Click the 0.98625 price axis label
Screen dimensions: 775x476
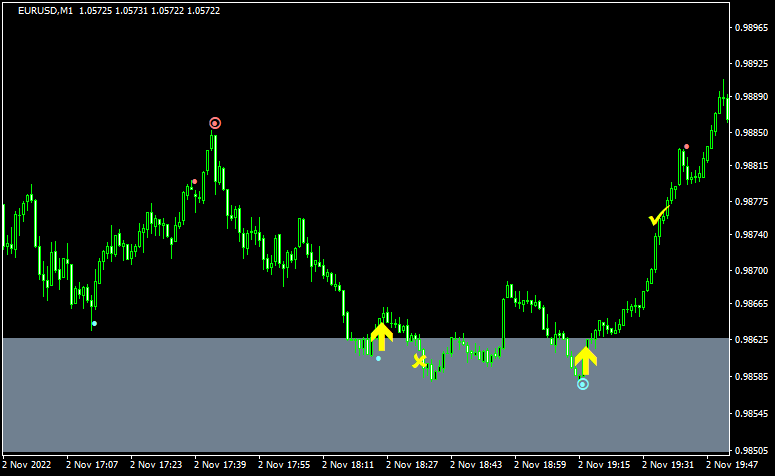[x=750, y=340]
